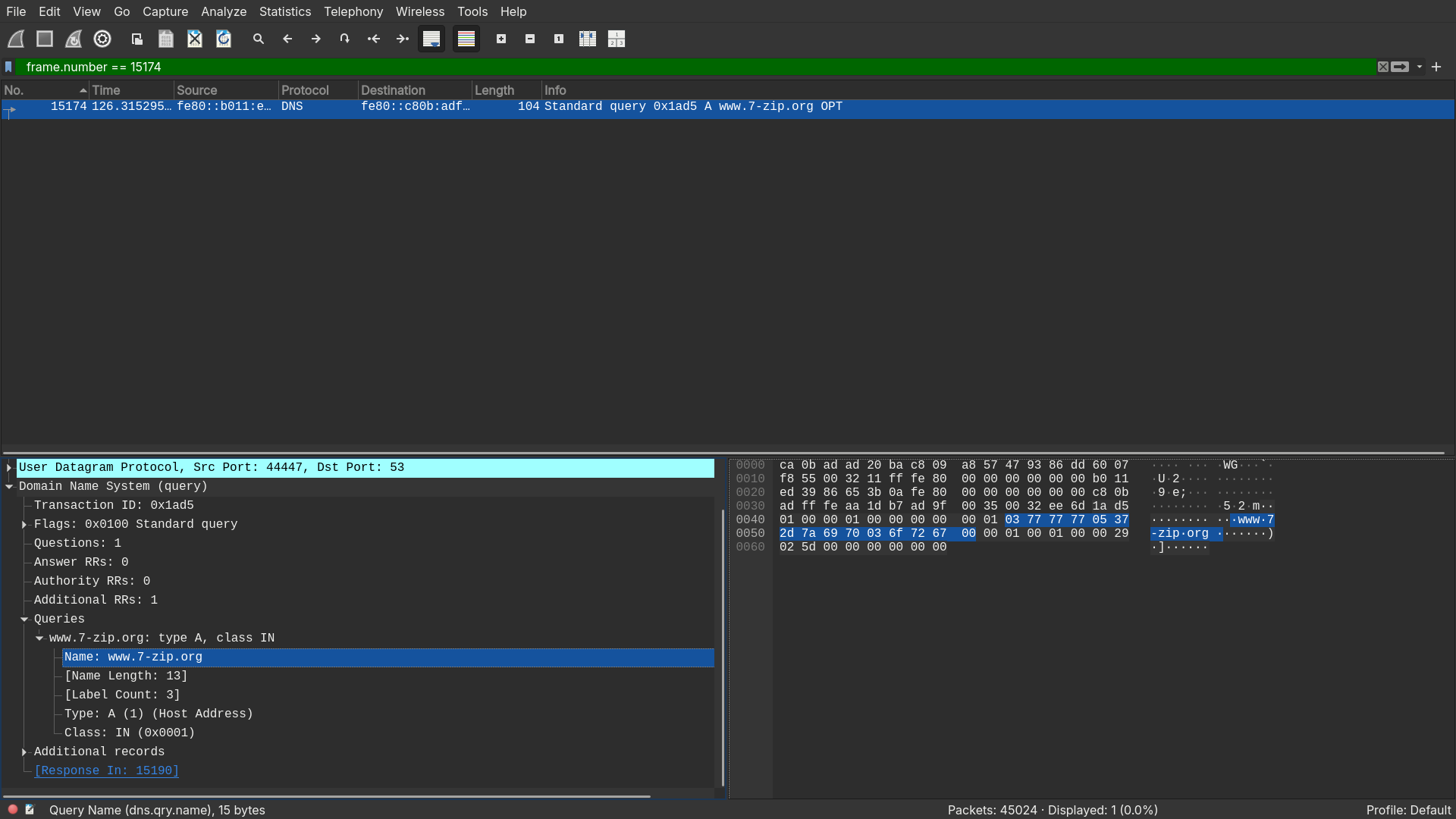Expand the Flags: 0x0100 entry
1456x819 pixels.
[24, 525]
